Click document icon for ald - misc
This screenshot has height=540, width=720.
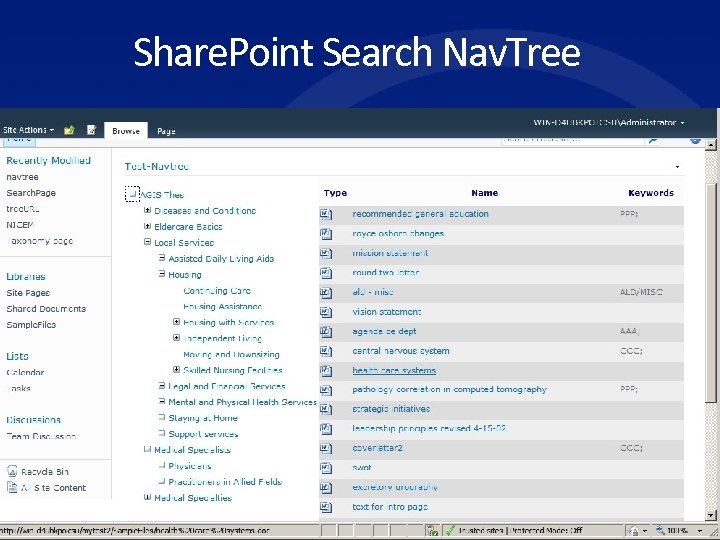[x=326, y=292]
